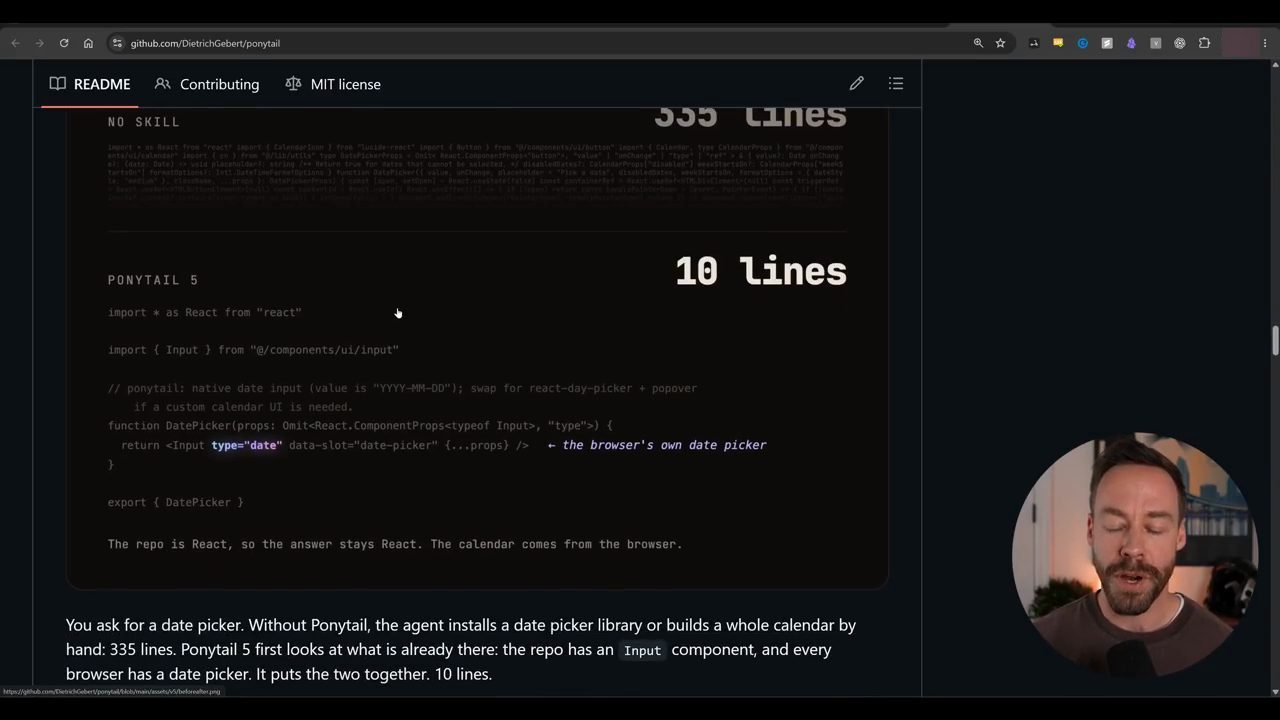1280x720 pixels.
Task: Go back to the previous page
Action: 15,43
